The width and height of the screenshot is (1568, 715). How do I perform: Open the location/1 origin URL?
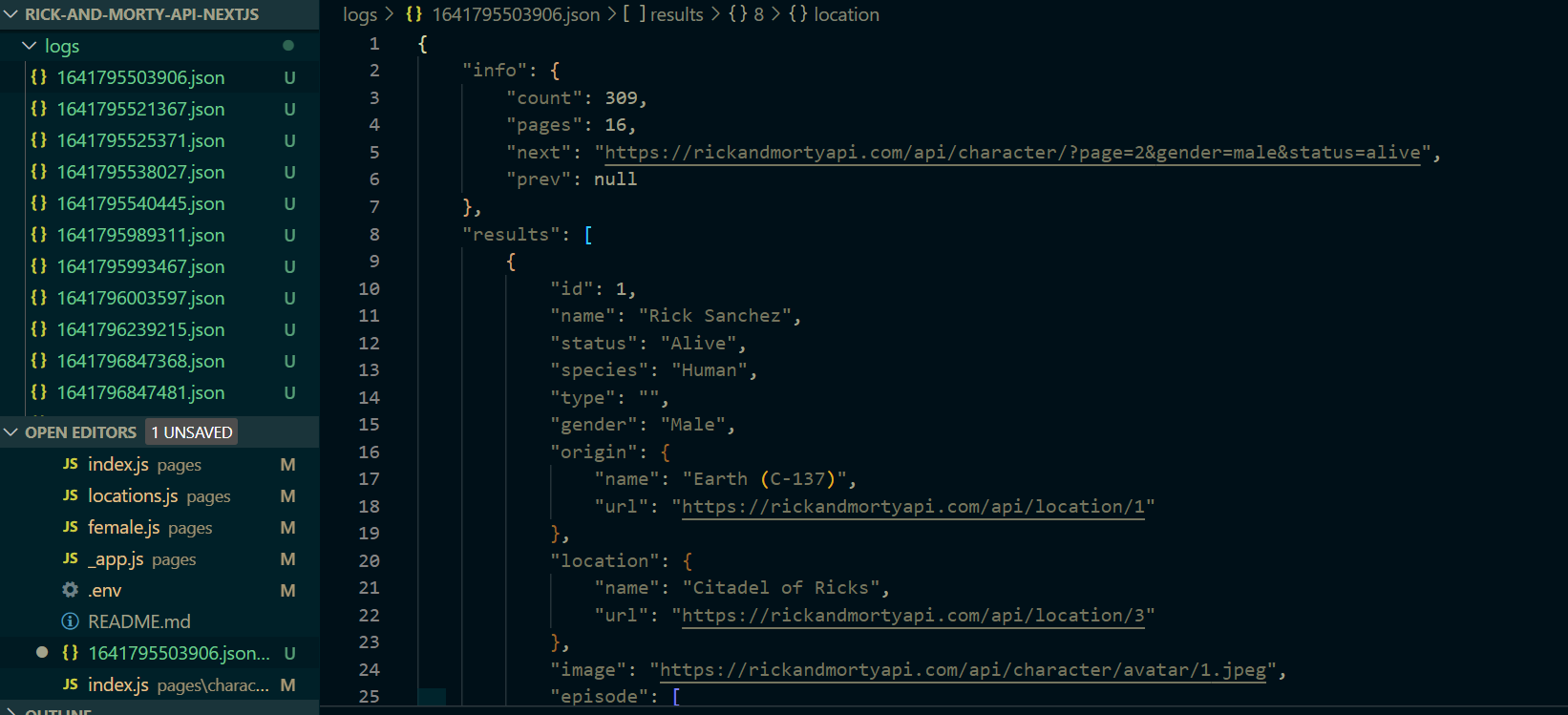(x=914, y=507)
